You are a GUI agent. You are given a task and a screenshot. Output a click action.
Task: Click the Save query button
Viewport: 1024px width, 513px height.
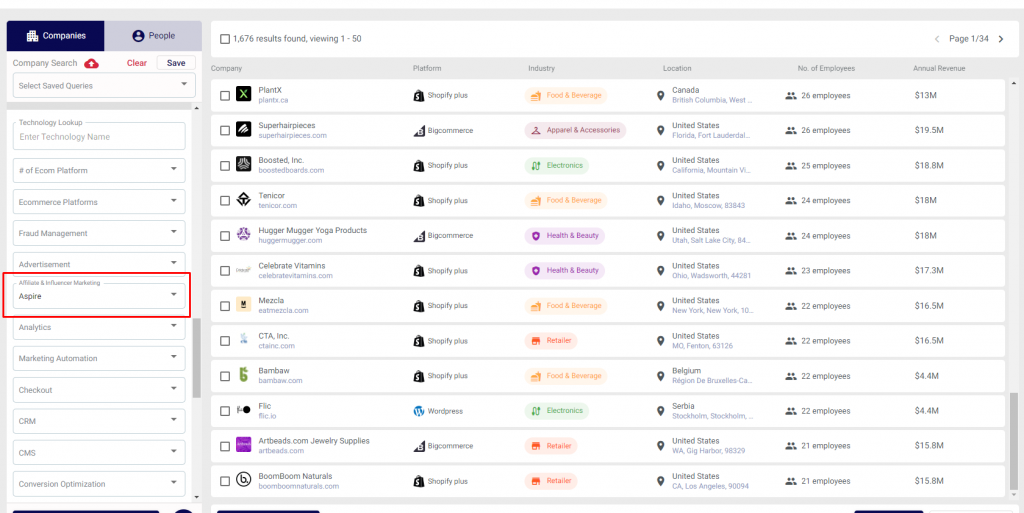[x=176, y=63]
